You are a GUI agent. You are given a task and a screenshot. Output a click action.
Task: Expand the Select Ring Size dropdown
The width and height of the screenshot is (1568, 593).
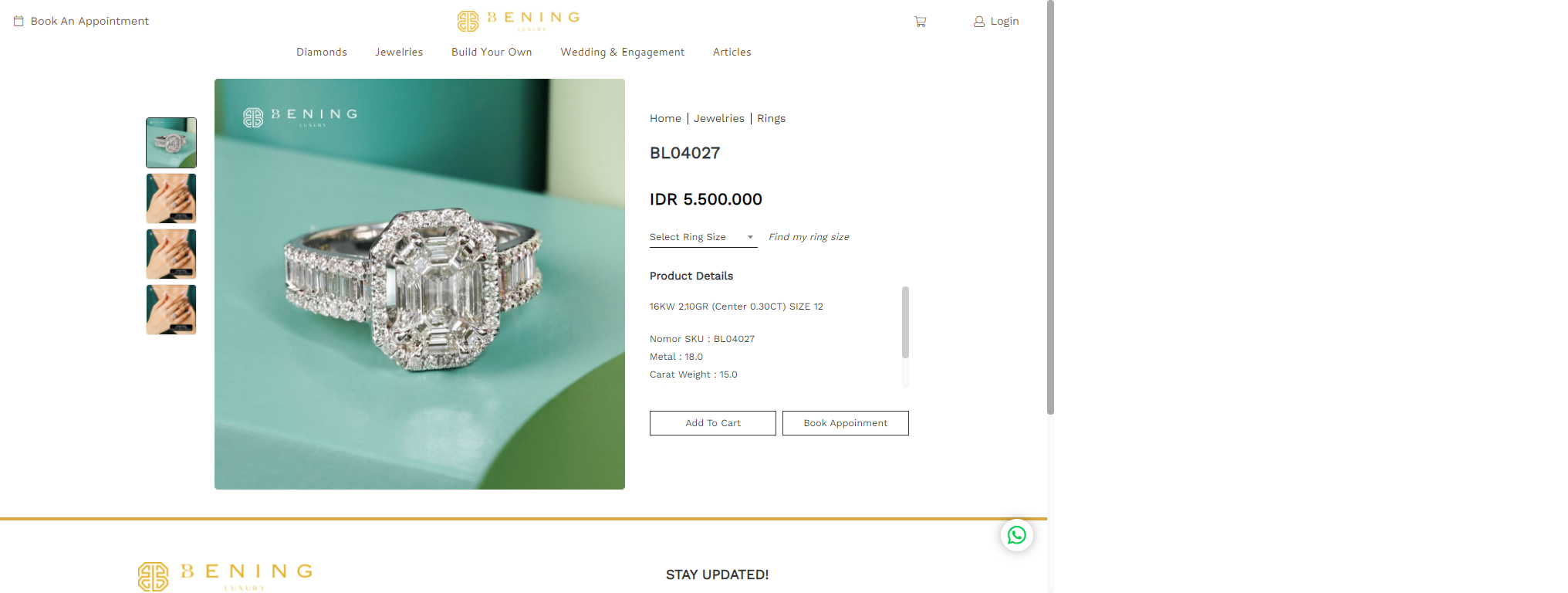(703, 237)
